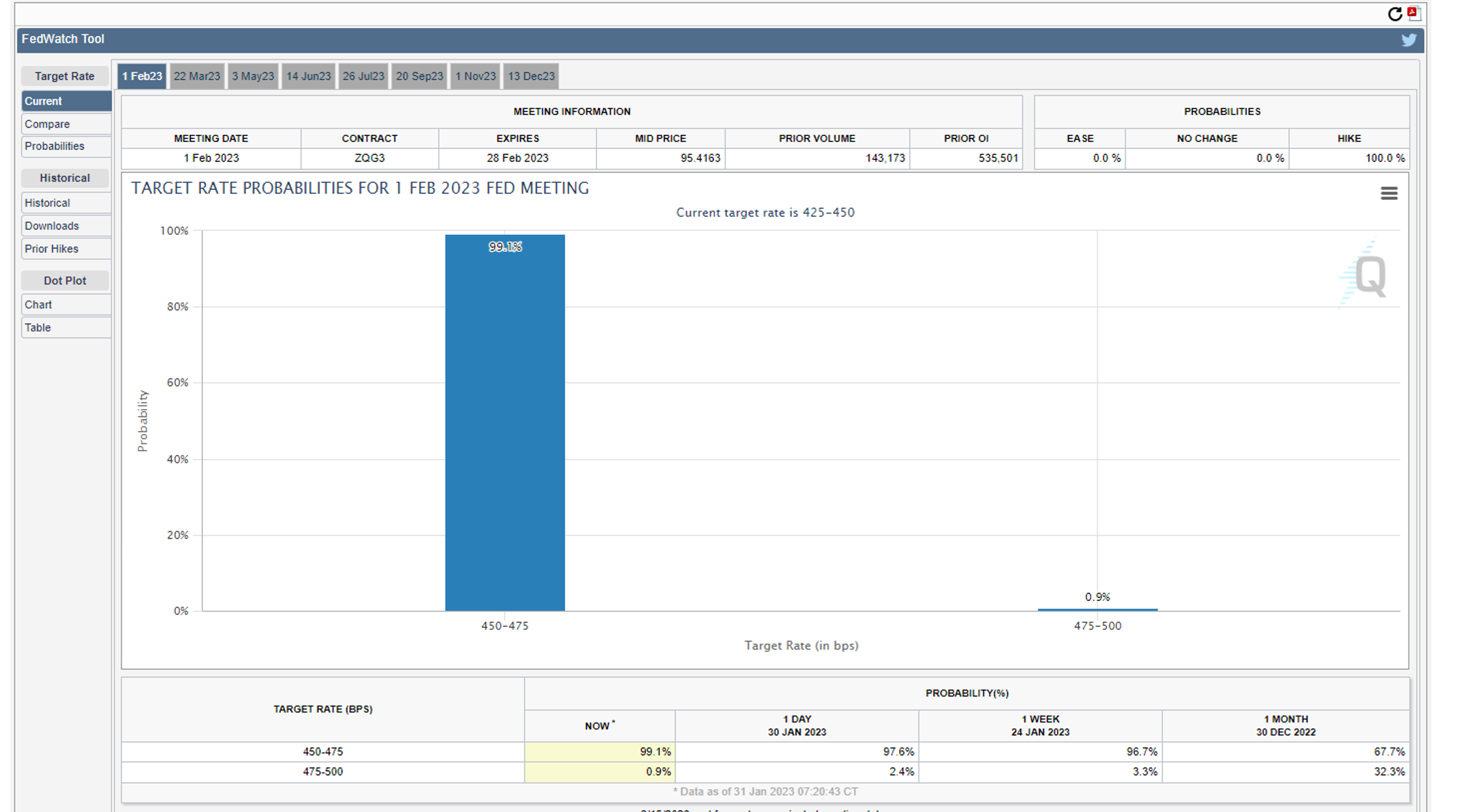1481x812 pixels.
Task: Open the Dot Plot Table item
Action: click(x=67, y=328)
